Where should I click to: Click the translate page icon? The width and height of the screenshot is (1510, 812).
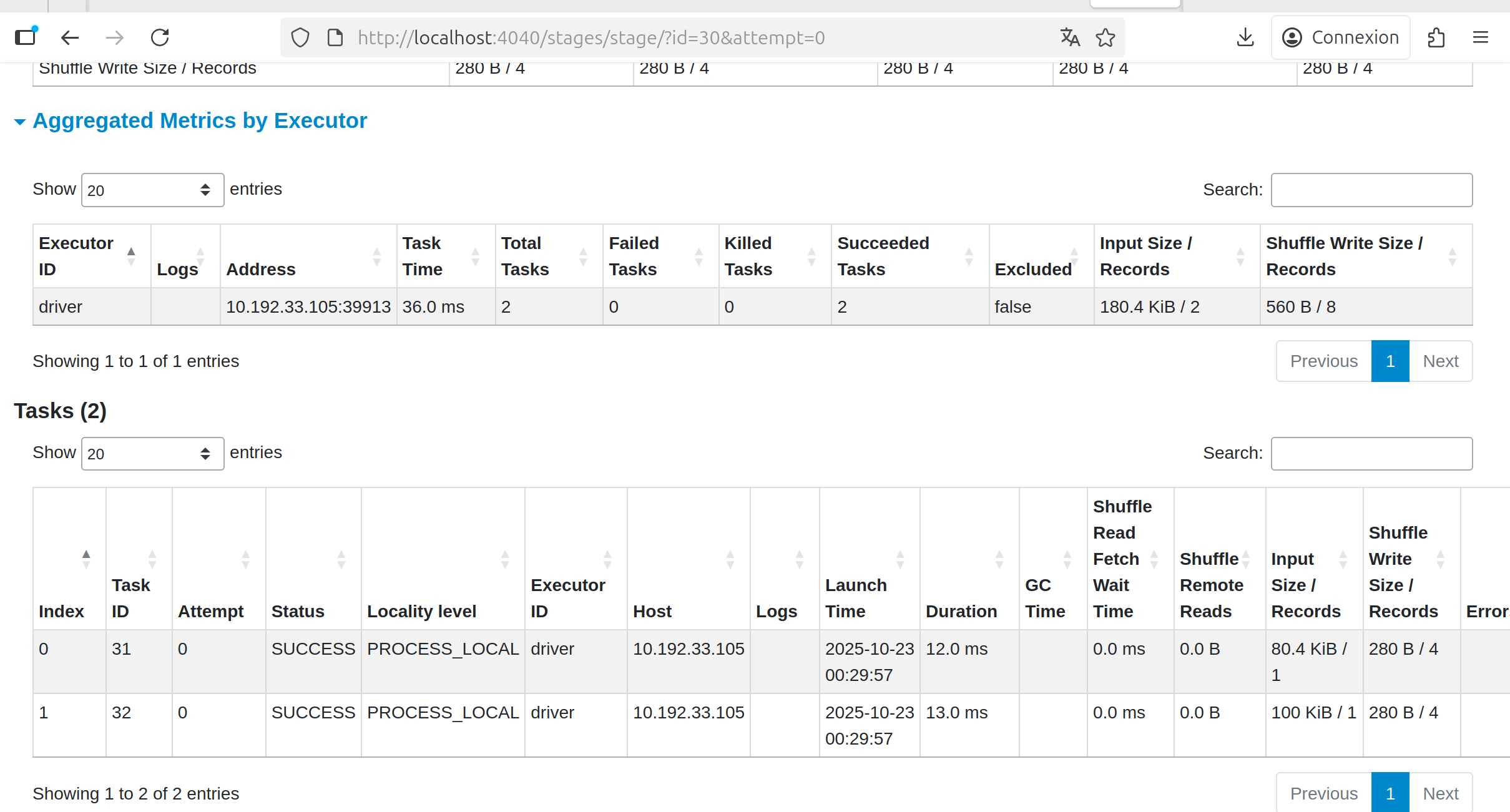point(1070,37)
